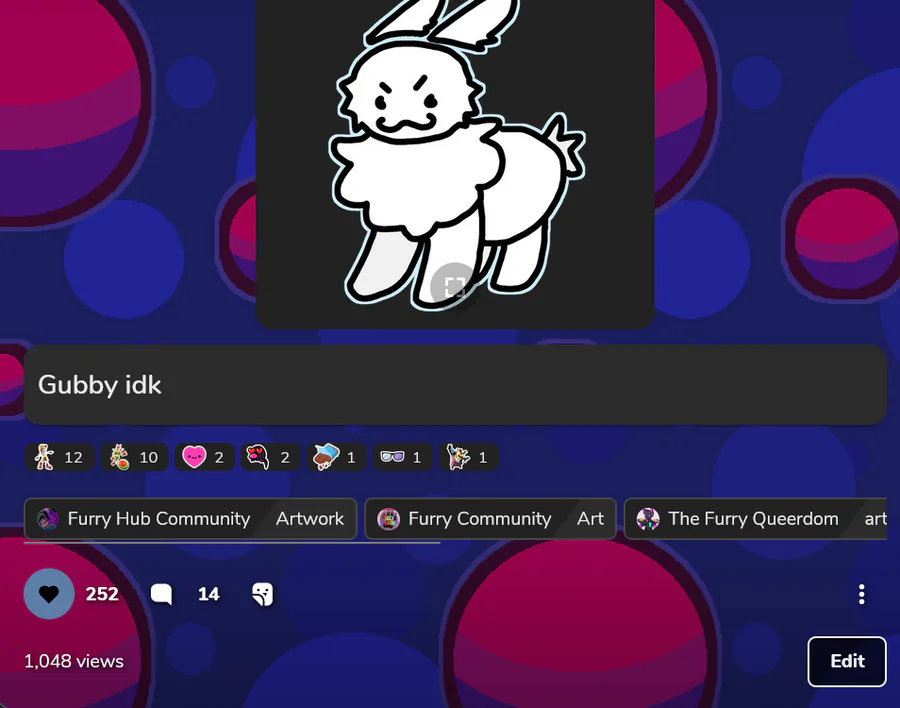This screenshot has width=900, height=708.
Task: Click the communities horizontal scrollbar
Action: pyautogui.click(x=232, y=543)
